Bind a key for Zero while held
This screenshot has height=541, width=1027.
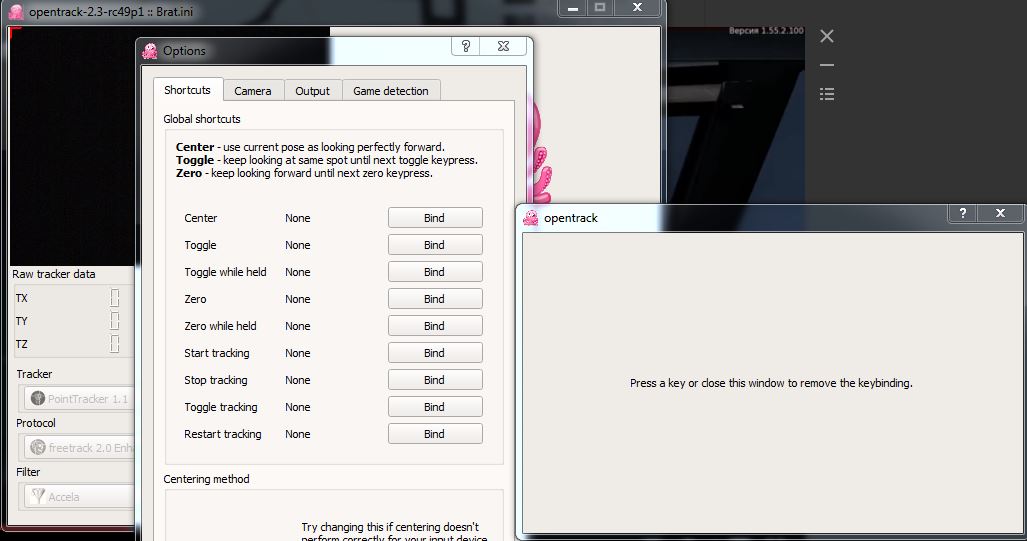[435, 326]
